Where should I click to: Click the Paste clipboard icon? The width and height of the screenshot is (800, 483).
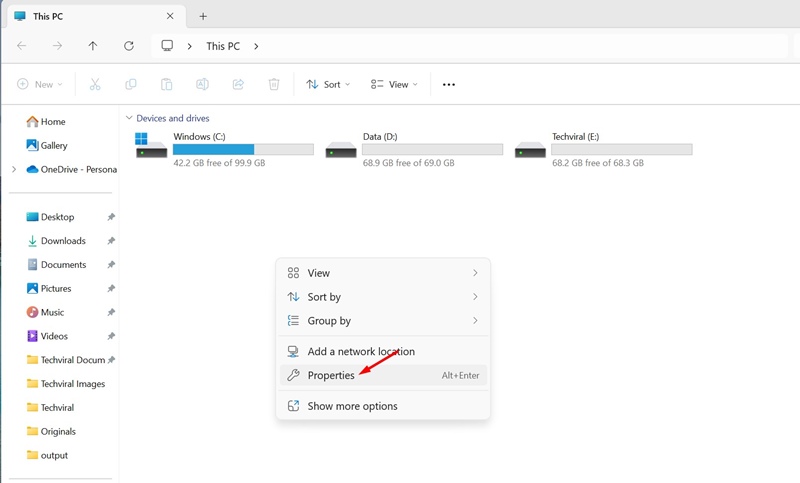[166, 84]
